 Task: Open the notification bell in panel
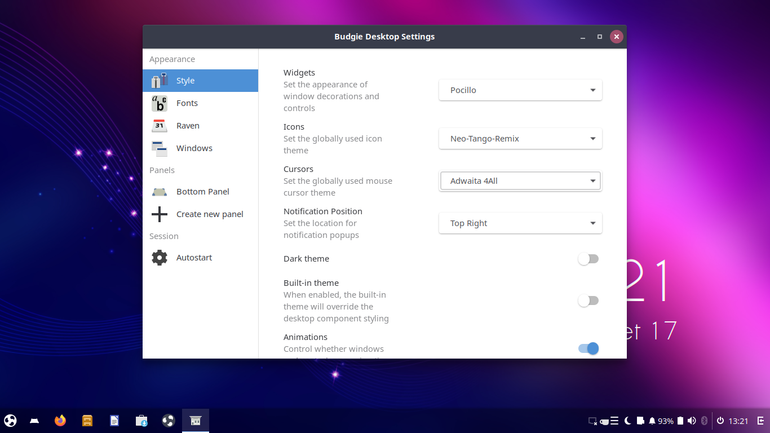point(652,421)
